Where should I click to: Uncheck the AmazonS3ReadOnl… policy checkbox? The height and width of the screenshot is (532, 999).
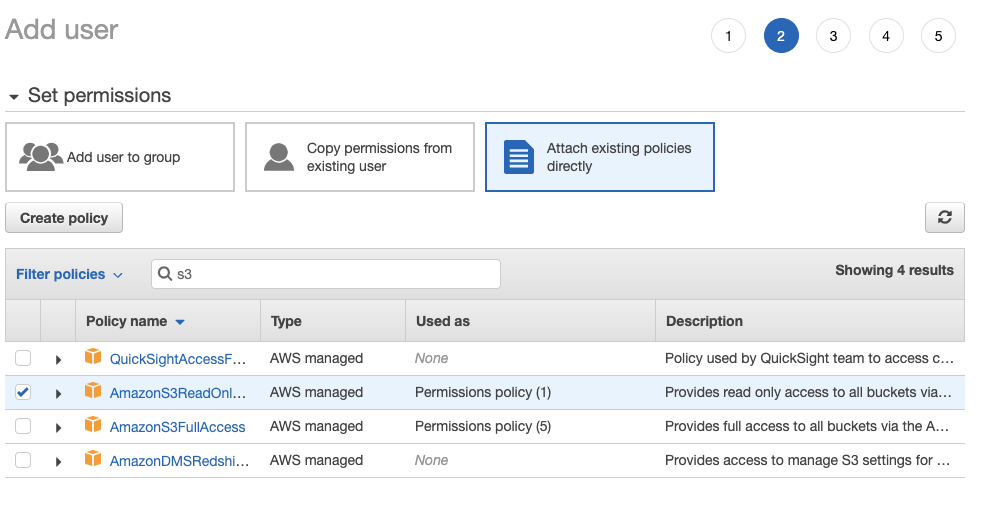click(23, 392)
